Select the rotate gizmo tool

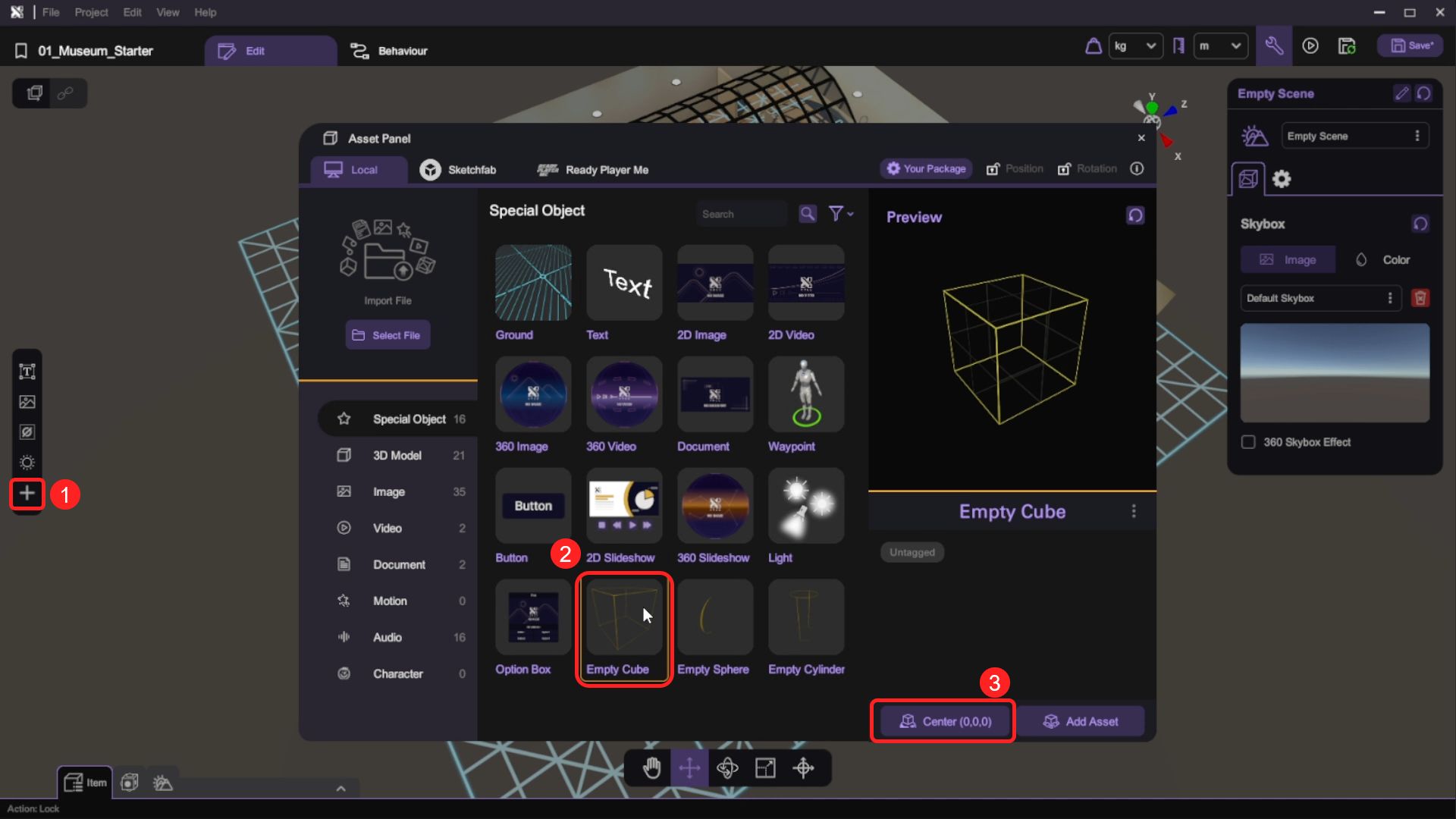pos(727,768)
